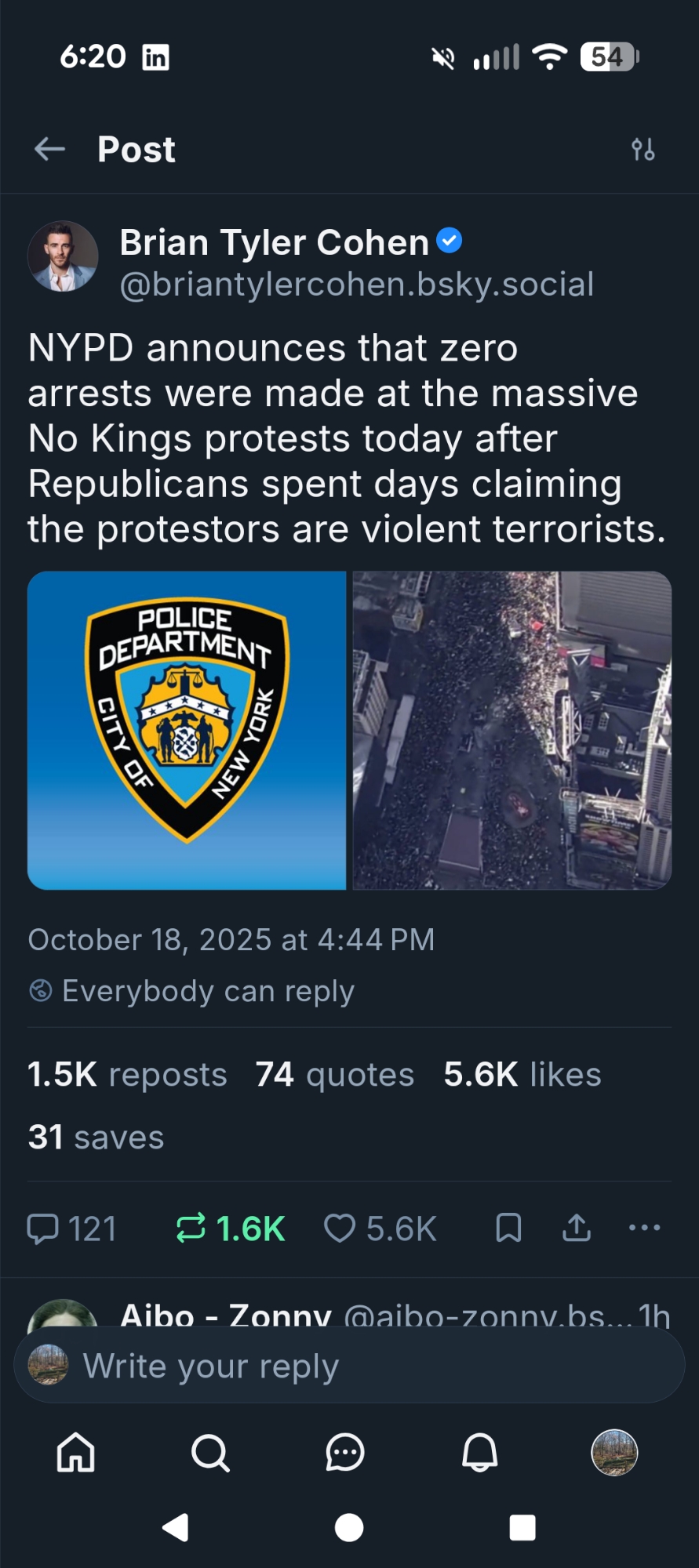This screenshot has height=1568, width=699.
Task: Open the three-dot more options menu
Action: pos(644,1228)
